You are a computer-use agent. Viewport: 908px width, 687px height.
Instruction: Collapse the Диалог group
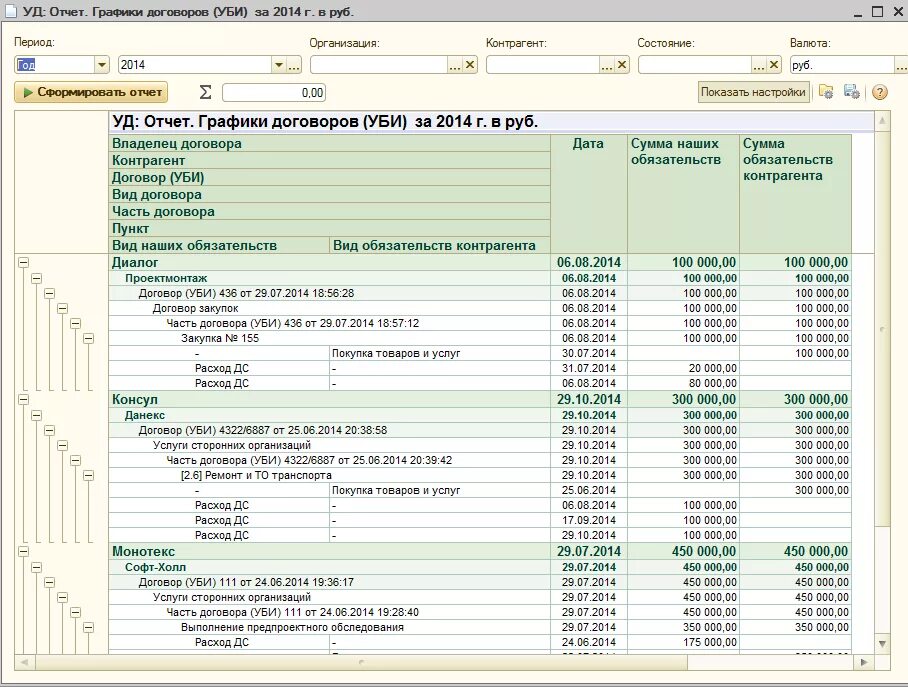pyautogui.click(x=23, y=262)
